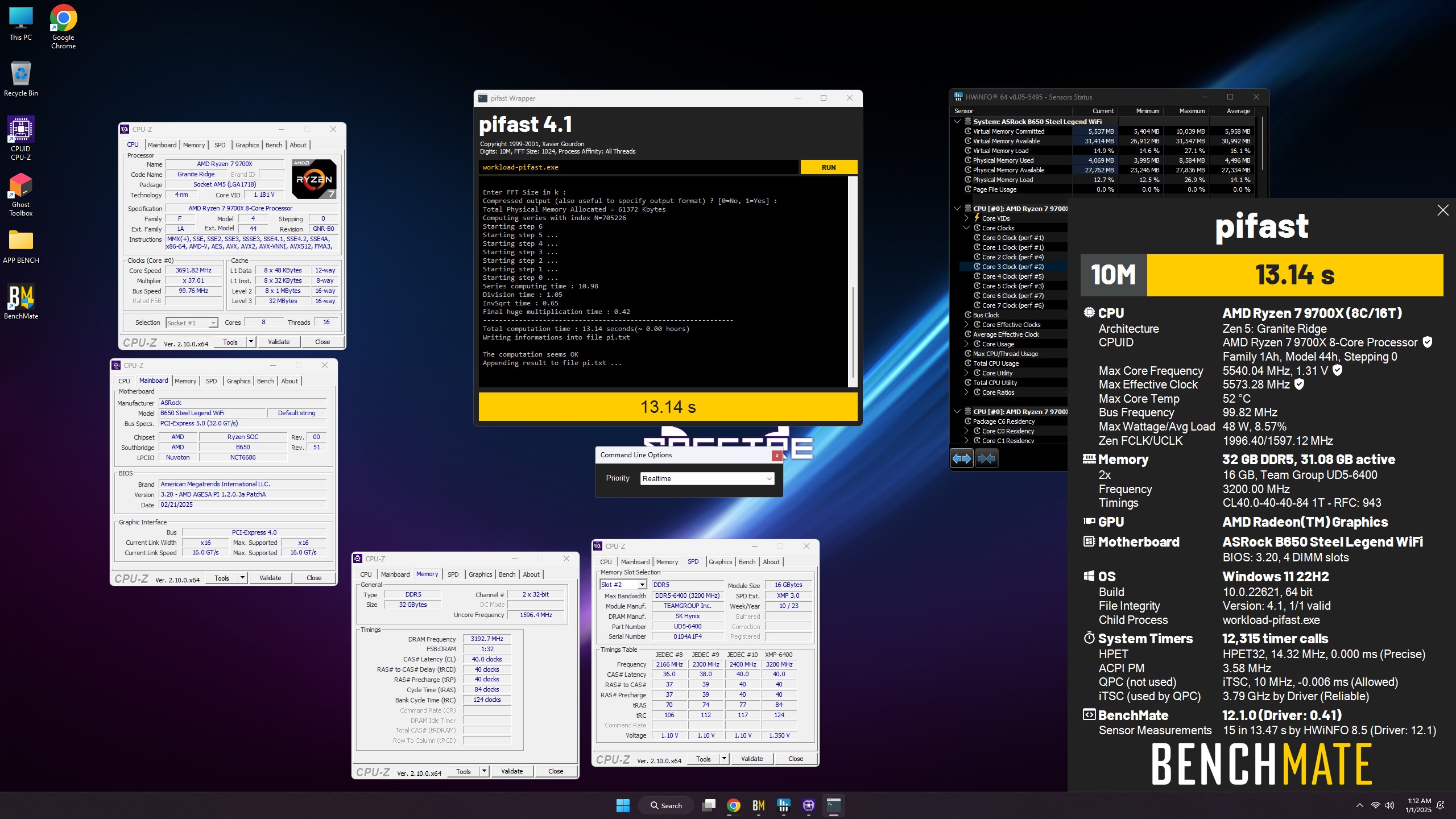Collapse the System ASRock B650 sensor group

[x=957, y=121]
